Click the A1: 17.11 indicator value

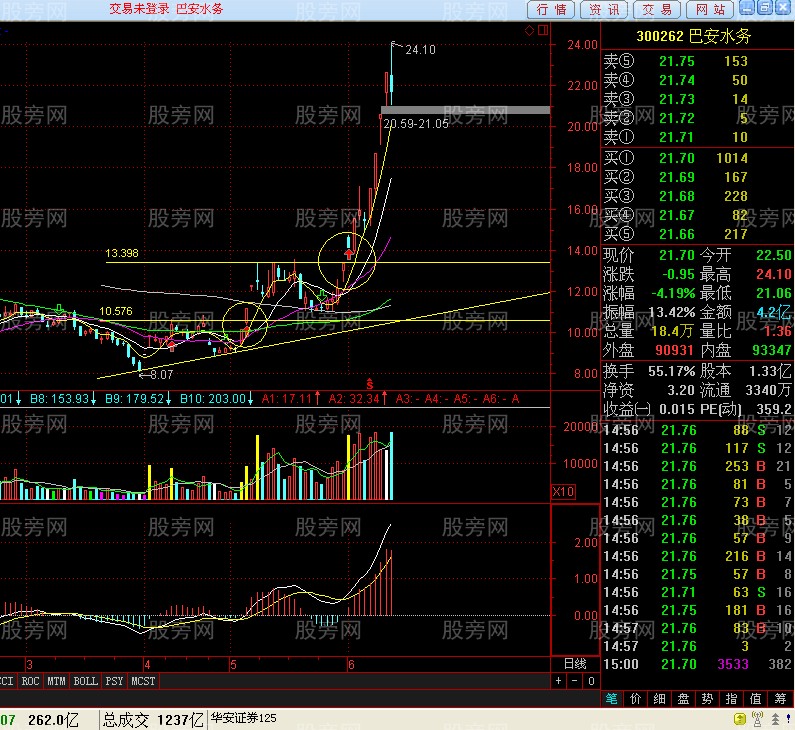pos(291,398)
